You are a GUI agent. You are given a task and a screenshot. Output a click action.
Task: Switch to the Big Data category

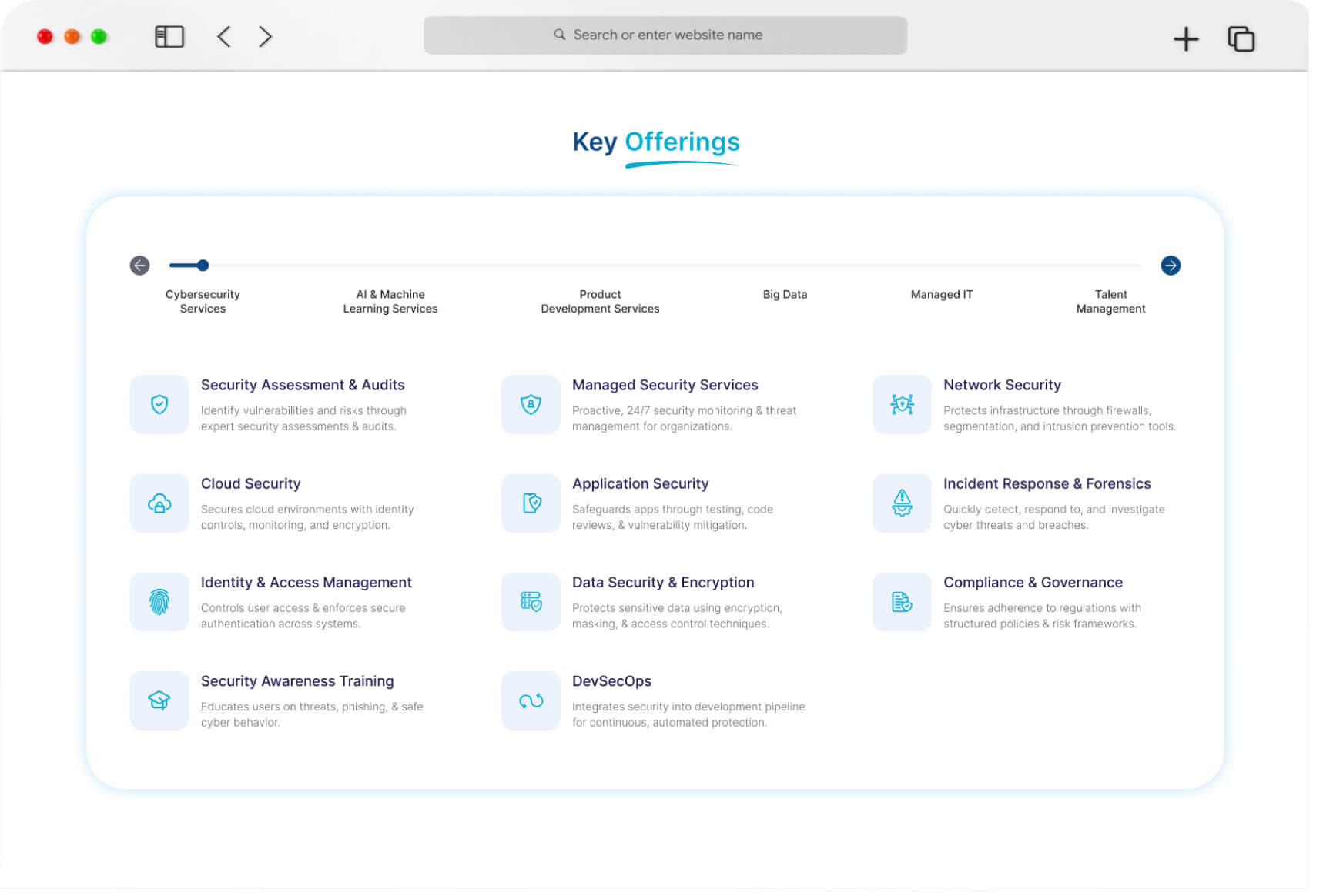(x=784, y=294)
